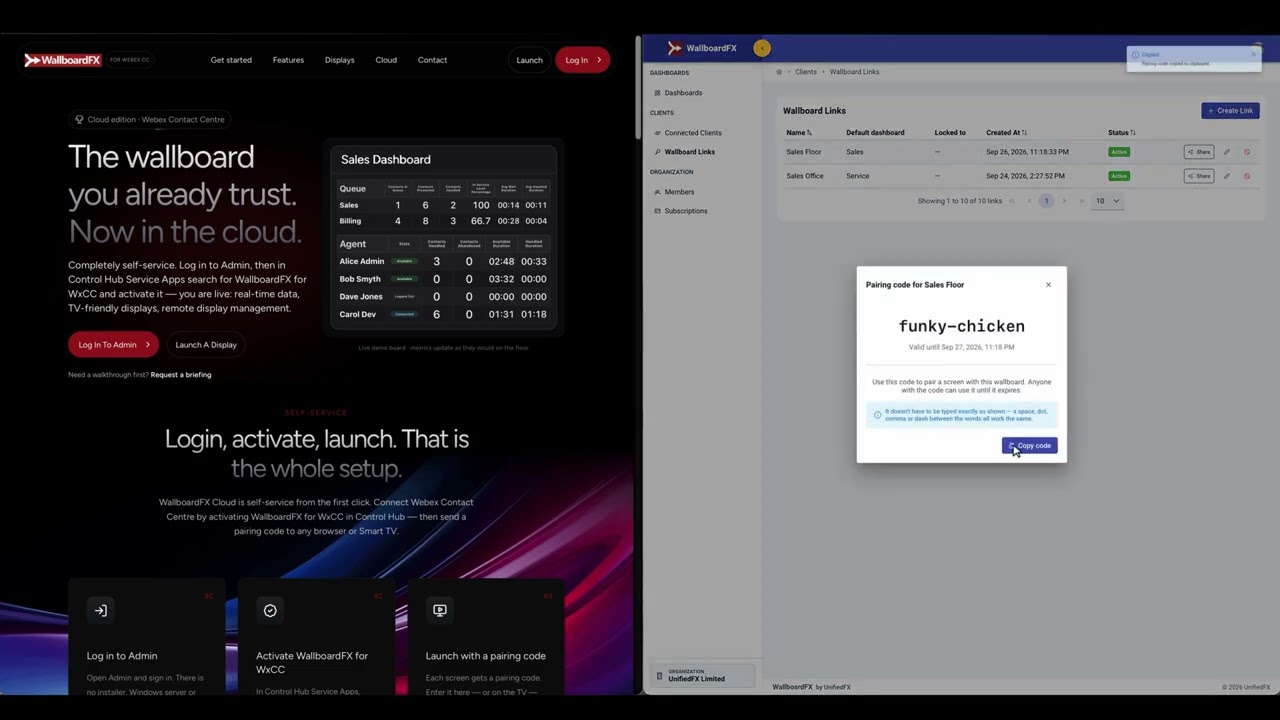Edit the Sales Floor link with pencil icon

coord(1227,152)
